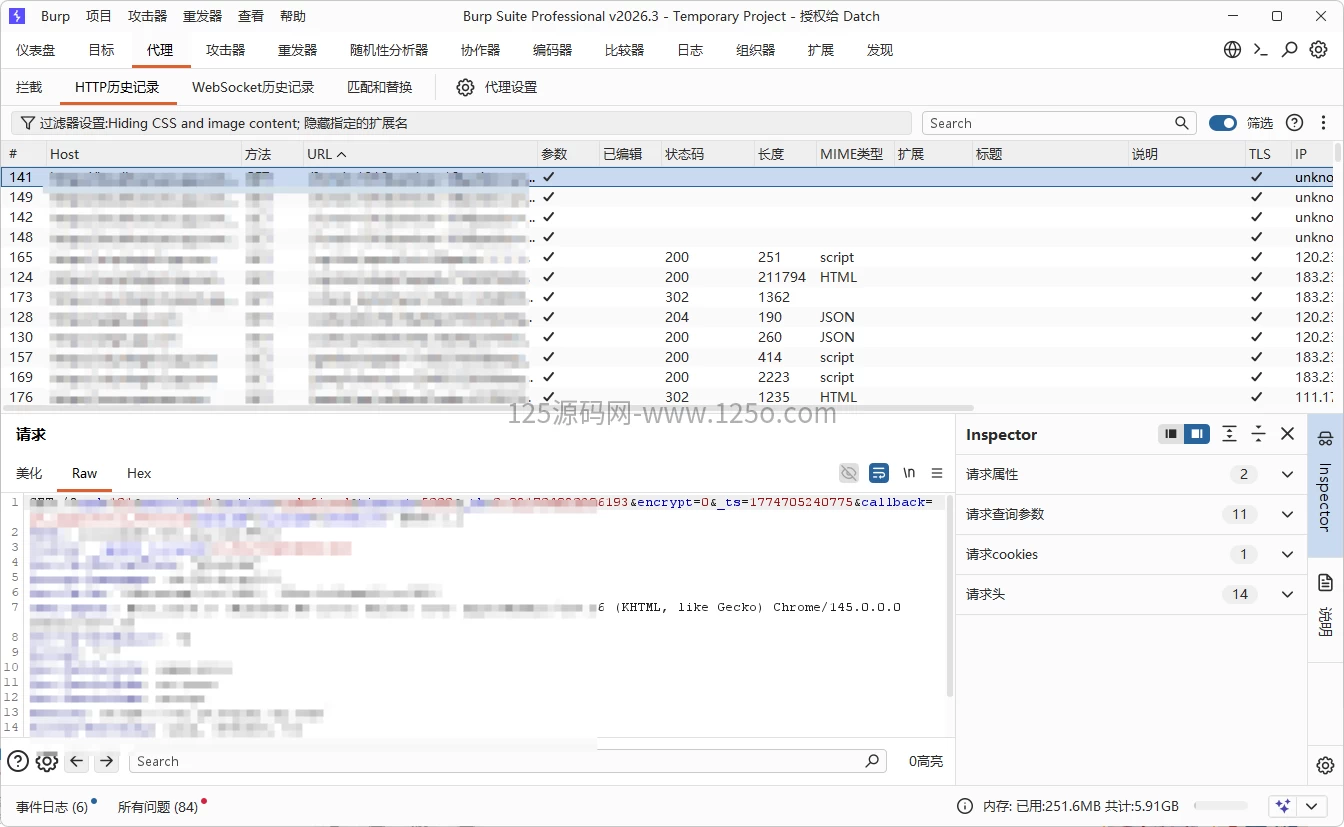Open the 事件日志 (6) event log
Viewport: 1344px width, 827px height.
[52, 807]
